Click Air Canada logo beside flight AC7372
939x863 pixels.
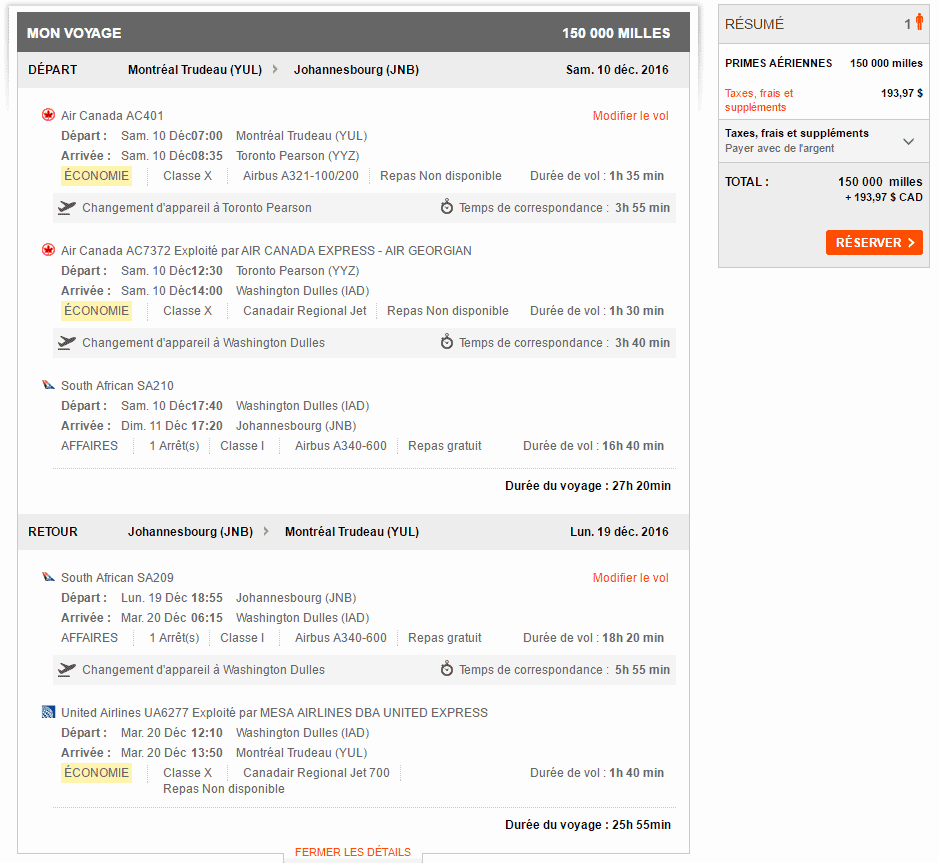pyautogui.click(x=48, y=250)
